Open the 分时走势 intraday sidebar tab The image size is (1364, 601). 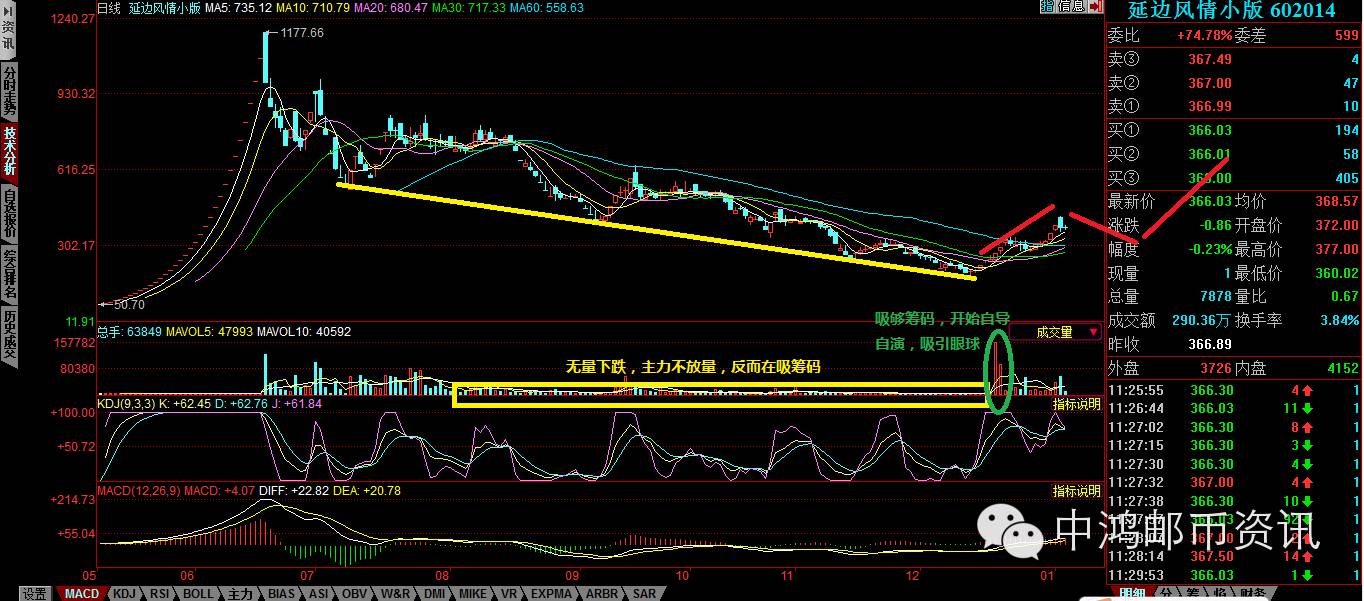click(x=9, y=91)
